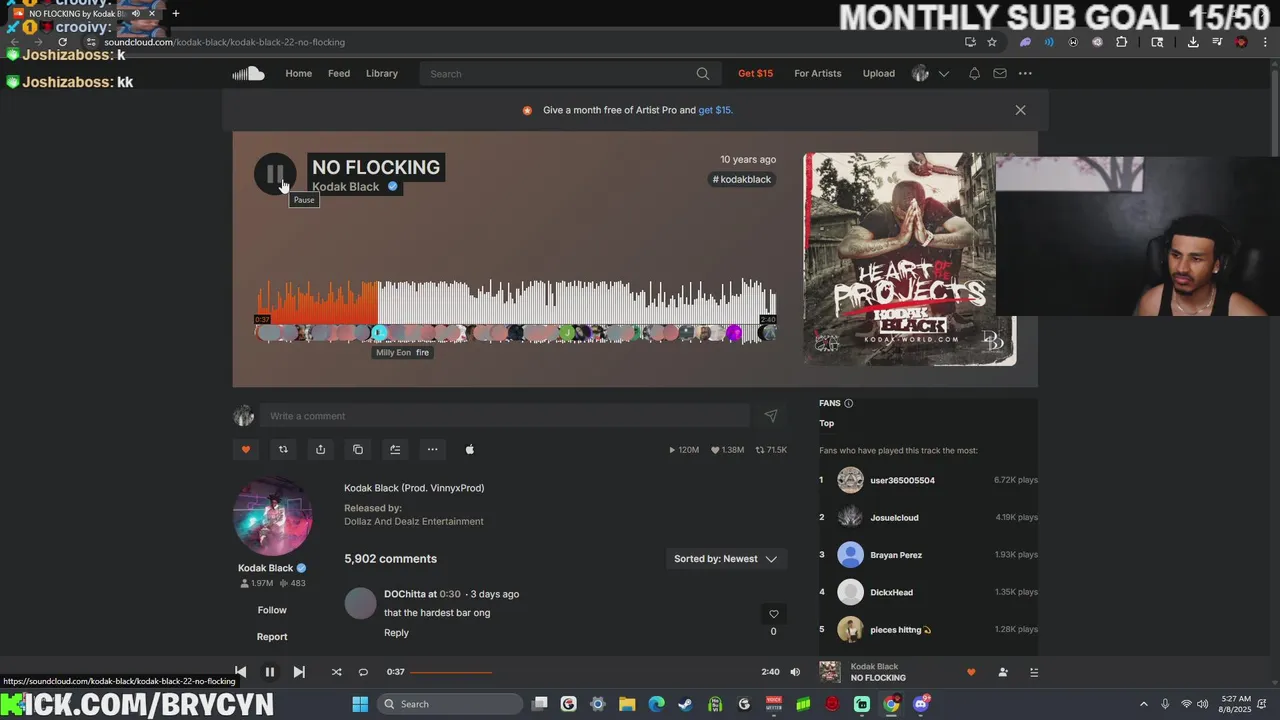This screenshot has width=1280, height=720.
Task: Add track to Next up
Action: [x=395, y=449]
